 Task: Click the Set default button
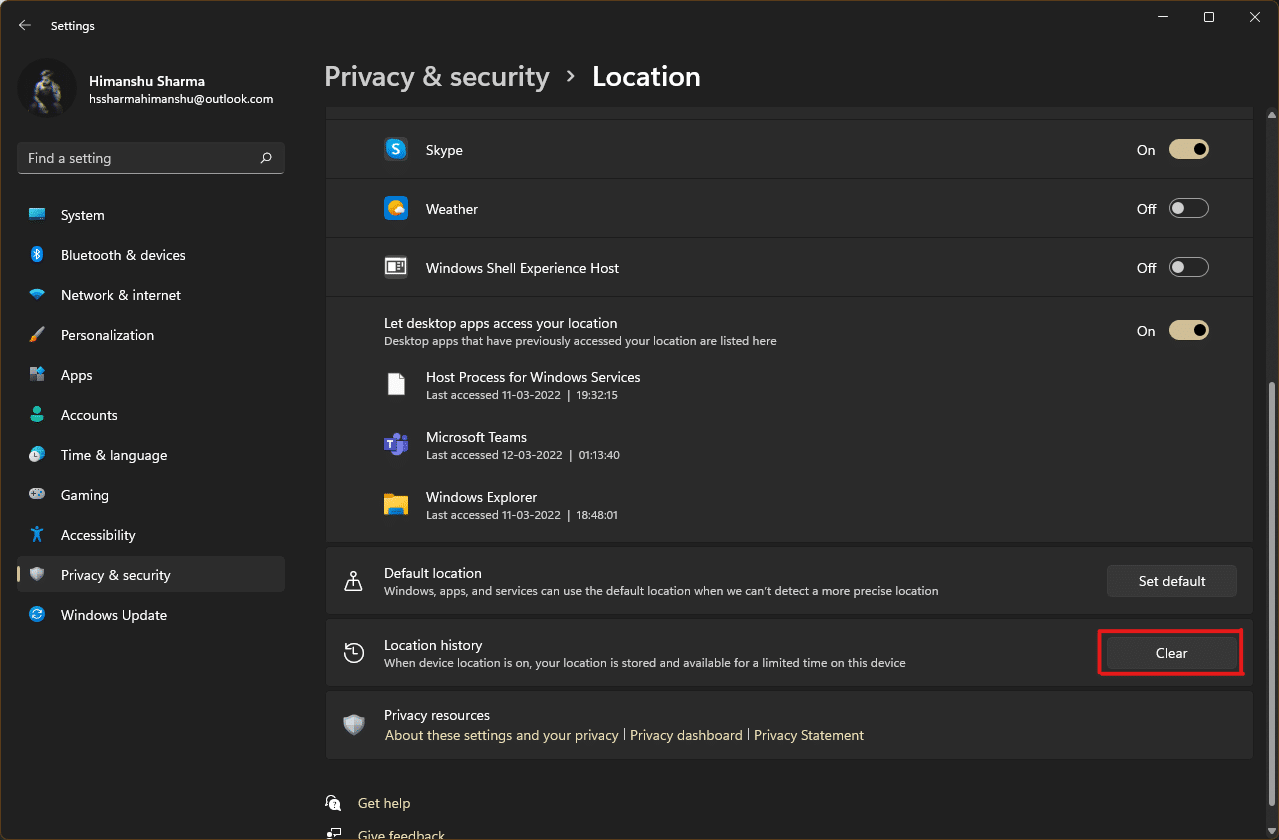1172,581
